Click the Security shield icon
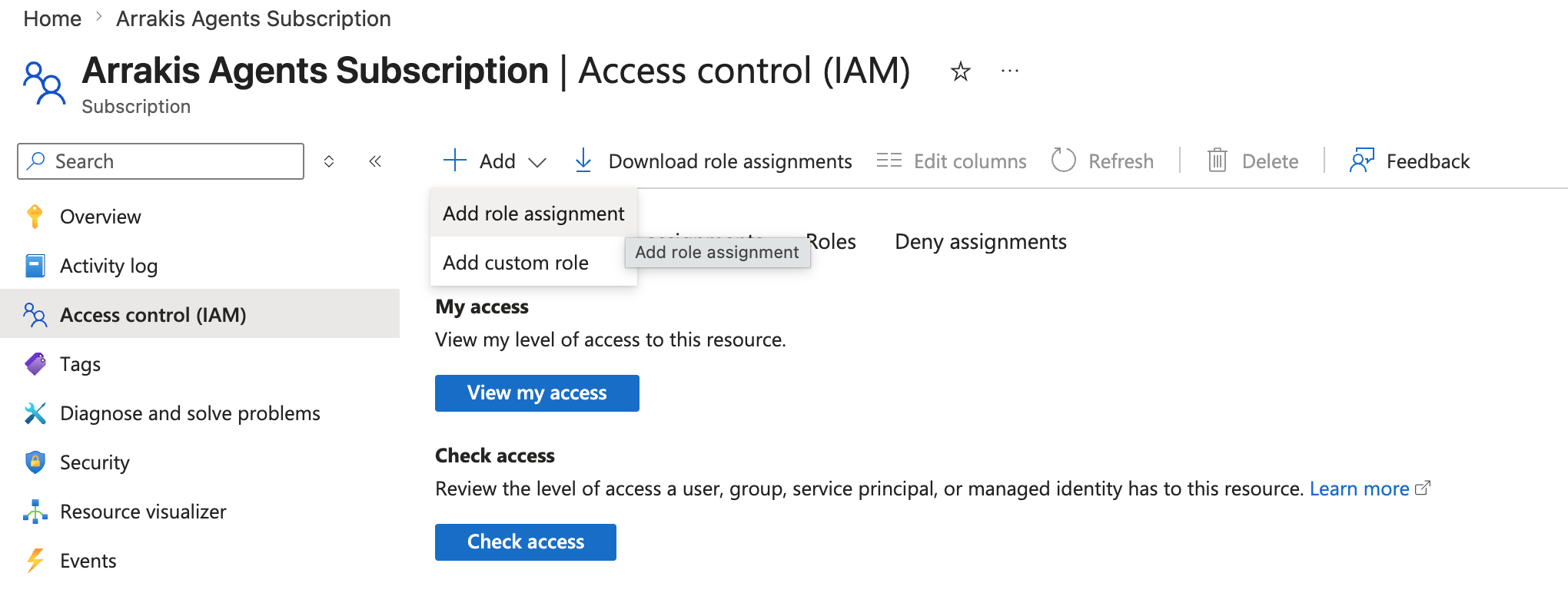This screenshot has width=1568, height=593. (35, 462)
